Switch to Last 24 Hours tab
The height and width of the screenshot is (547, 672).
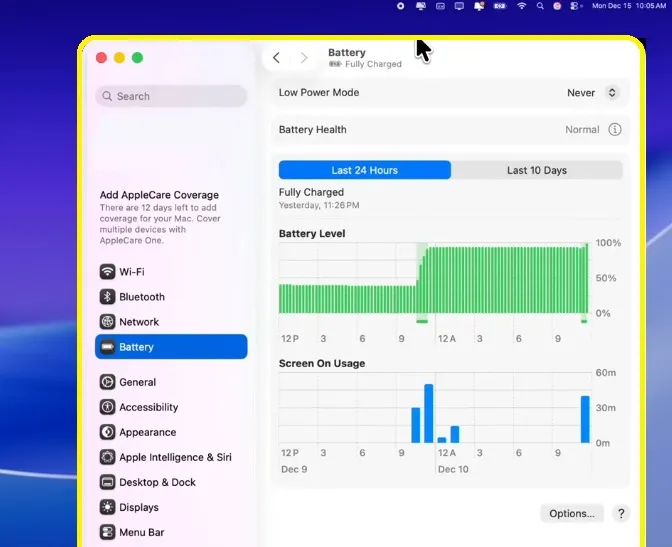click(365, 170)
